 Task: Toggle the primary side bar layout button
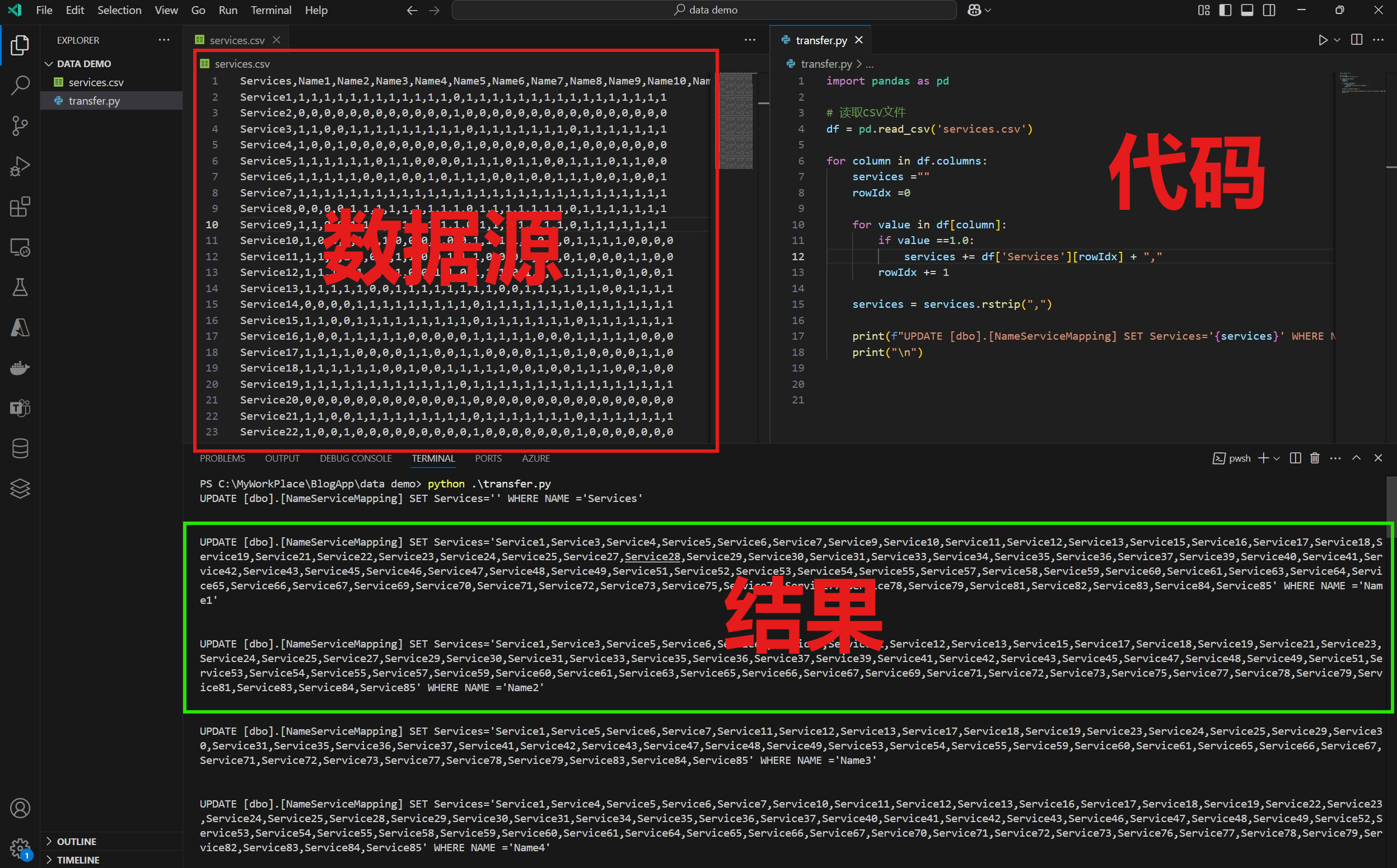(x=1225, y=10)
